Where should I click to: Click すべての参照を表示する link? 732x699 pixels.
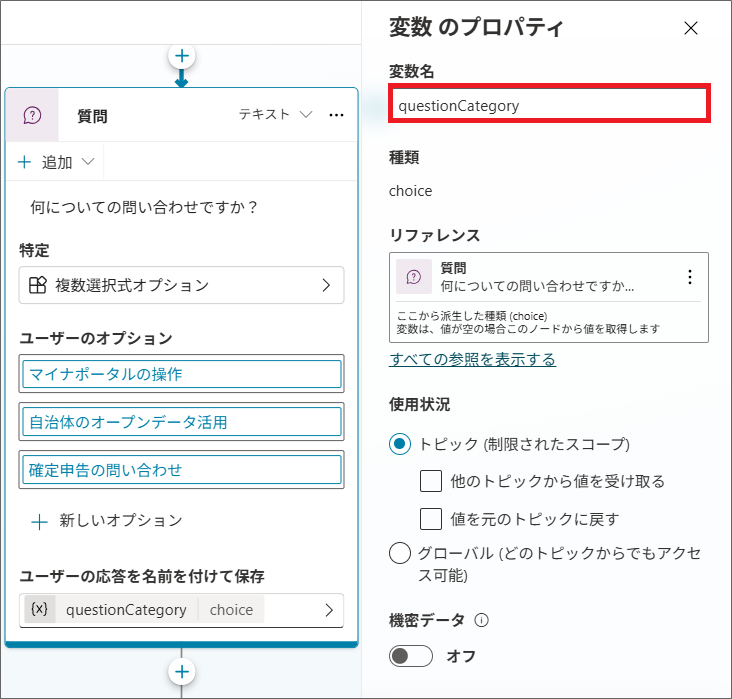click(472, 359)
